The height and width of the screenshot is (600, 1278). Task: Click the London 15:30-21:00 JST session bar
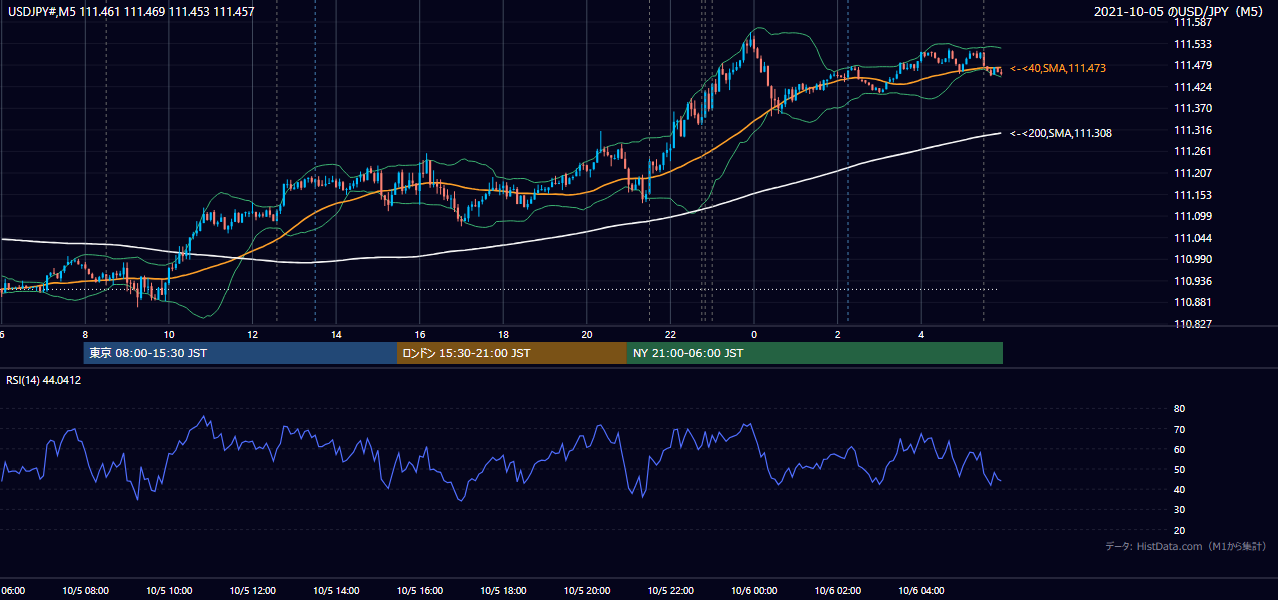coord(512,353)
